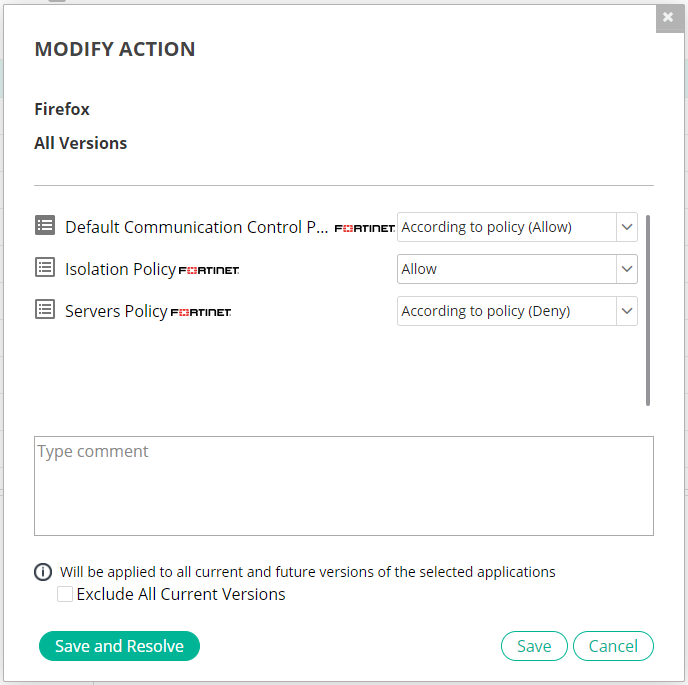The image size is (688, 685).
Task: Click the info icon near the versions notice
Action: pos(43,573)
